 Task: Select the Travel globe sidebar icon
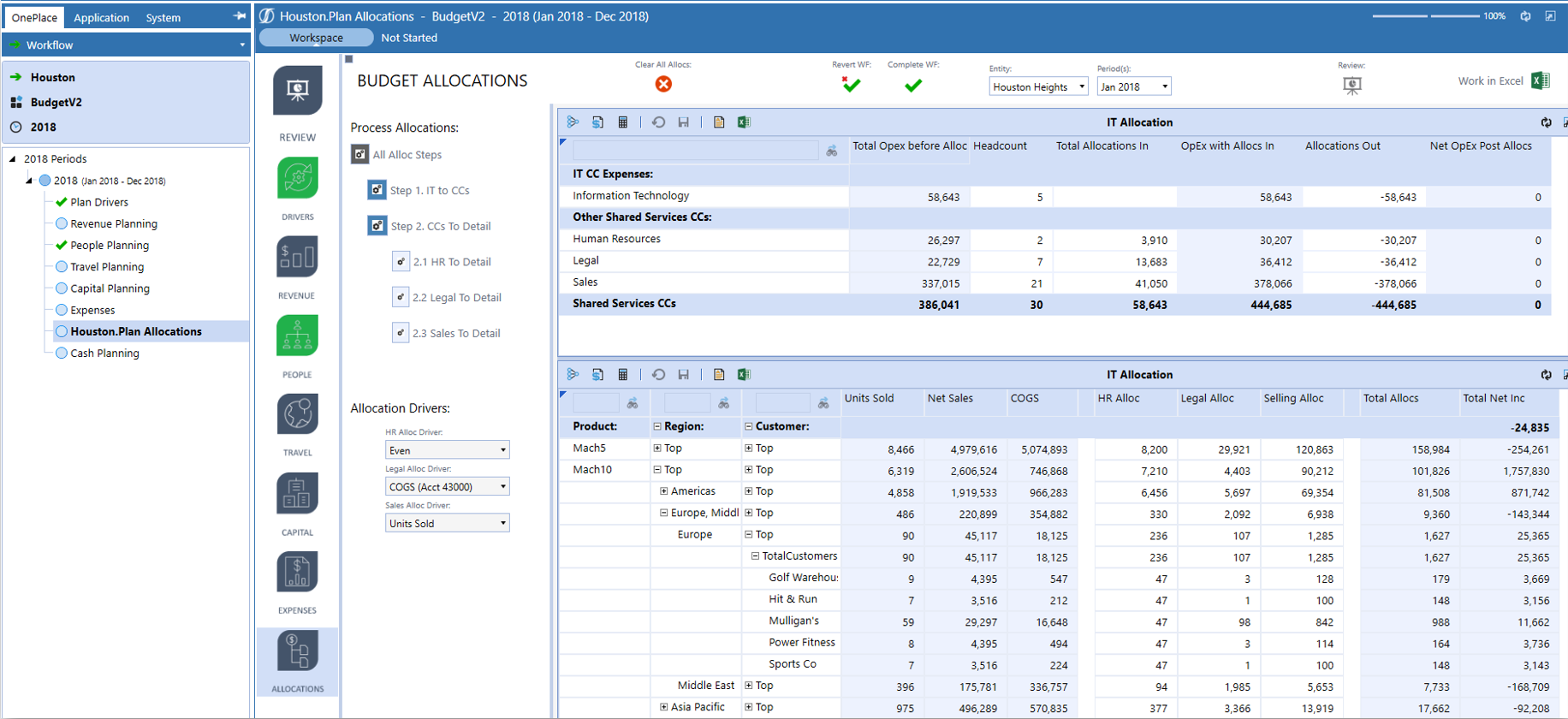[297, 415]
